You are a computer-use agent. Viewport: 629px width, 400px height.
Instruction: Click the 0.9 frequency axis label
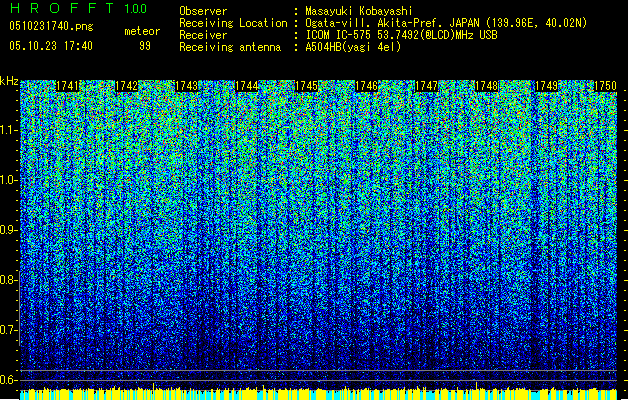coord(8,230)
